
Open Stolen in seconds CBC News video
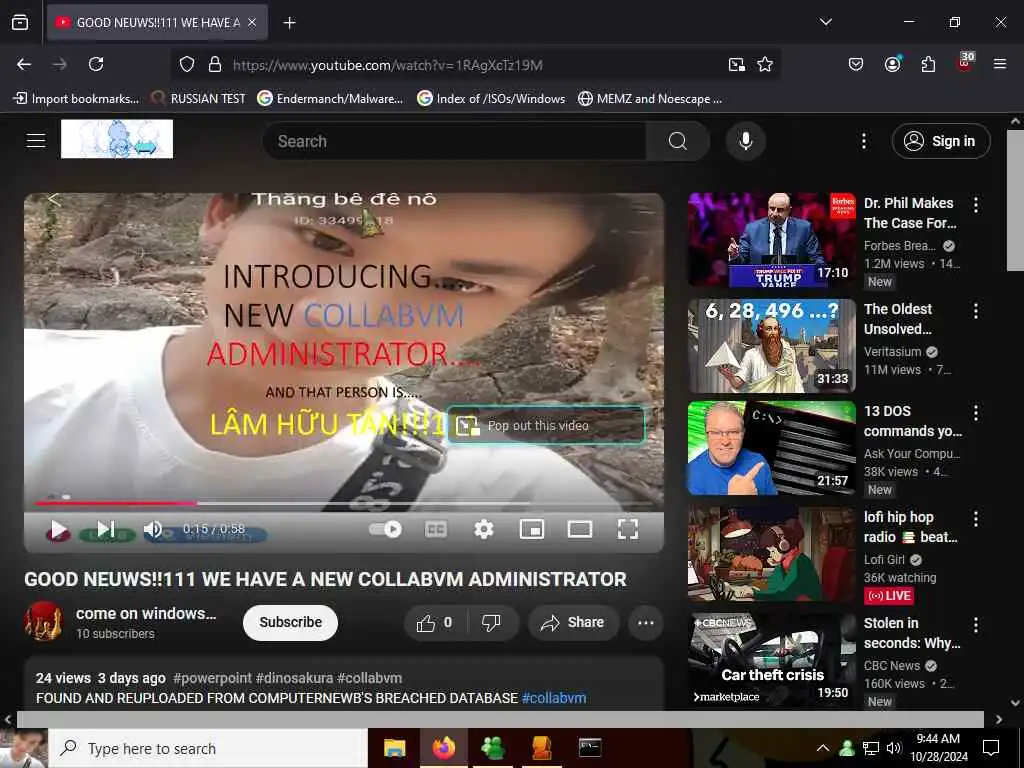coord(772,660)
